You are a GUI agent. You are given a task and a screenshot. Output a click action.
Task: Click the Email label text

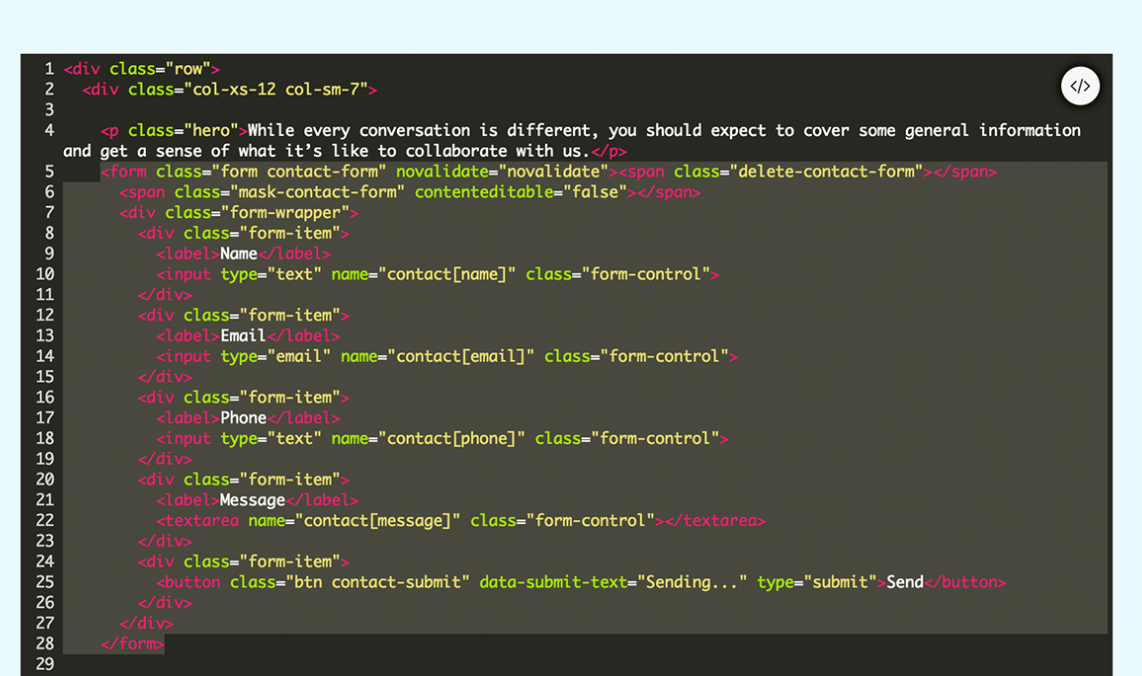pos(243,337)
